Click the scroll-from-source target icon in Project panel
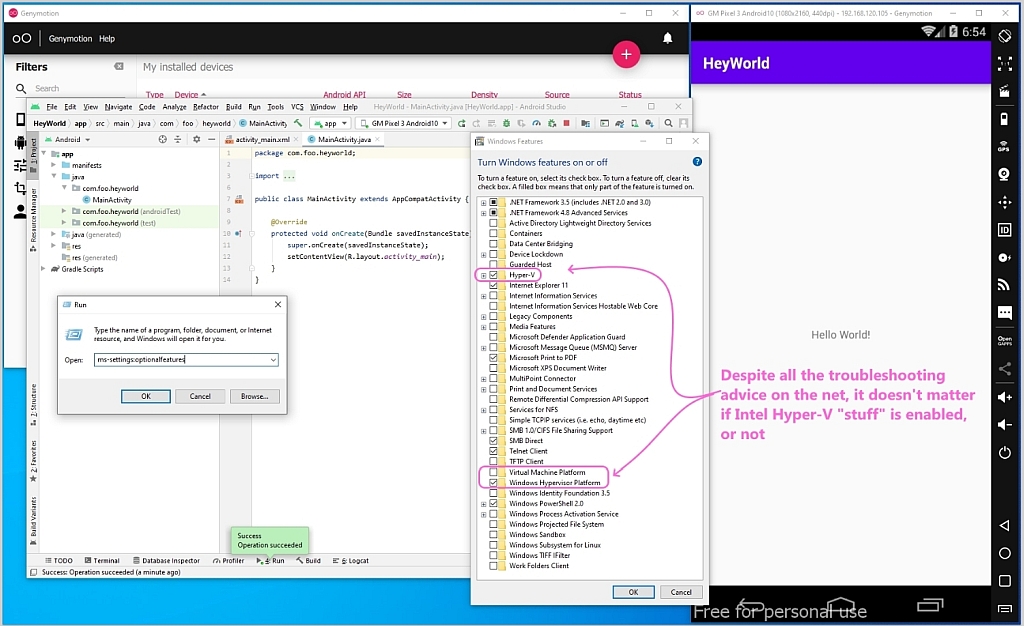Screen dimensions: 1024x626 click(x=163, y=139)
